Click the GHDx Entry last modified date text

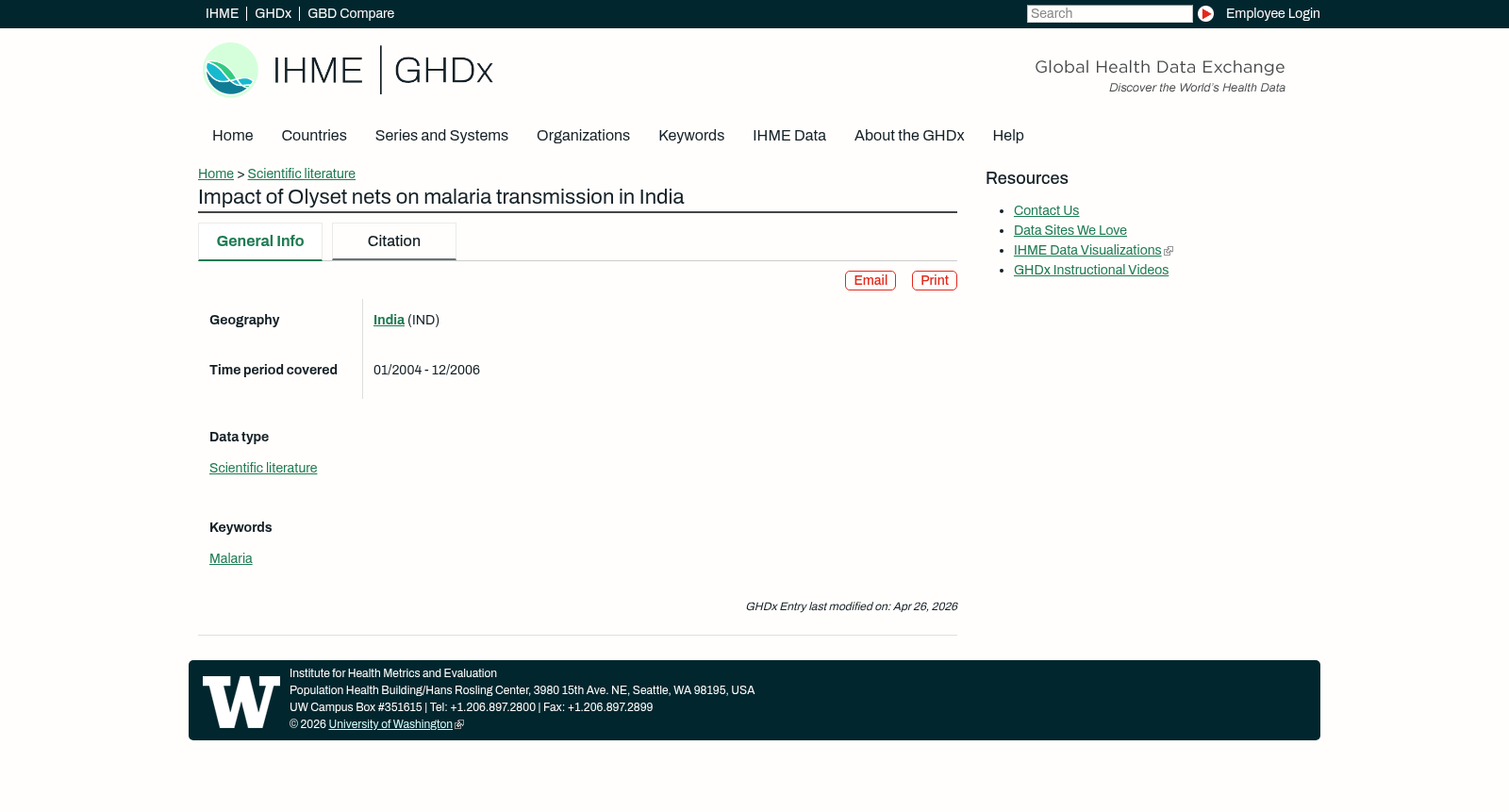(x=851, y=606)
